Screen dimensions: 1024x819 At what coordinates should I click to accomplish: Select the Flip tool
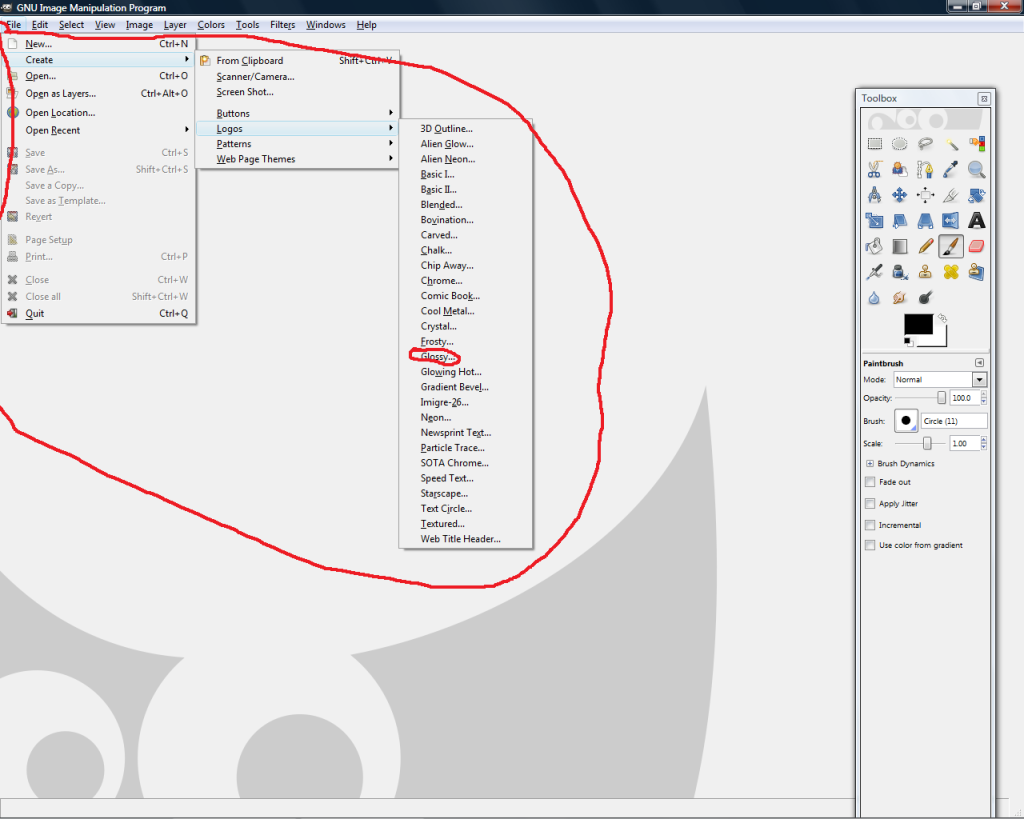[951, 221]
